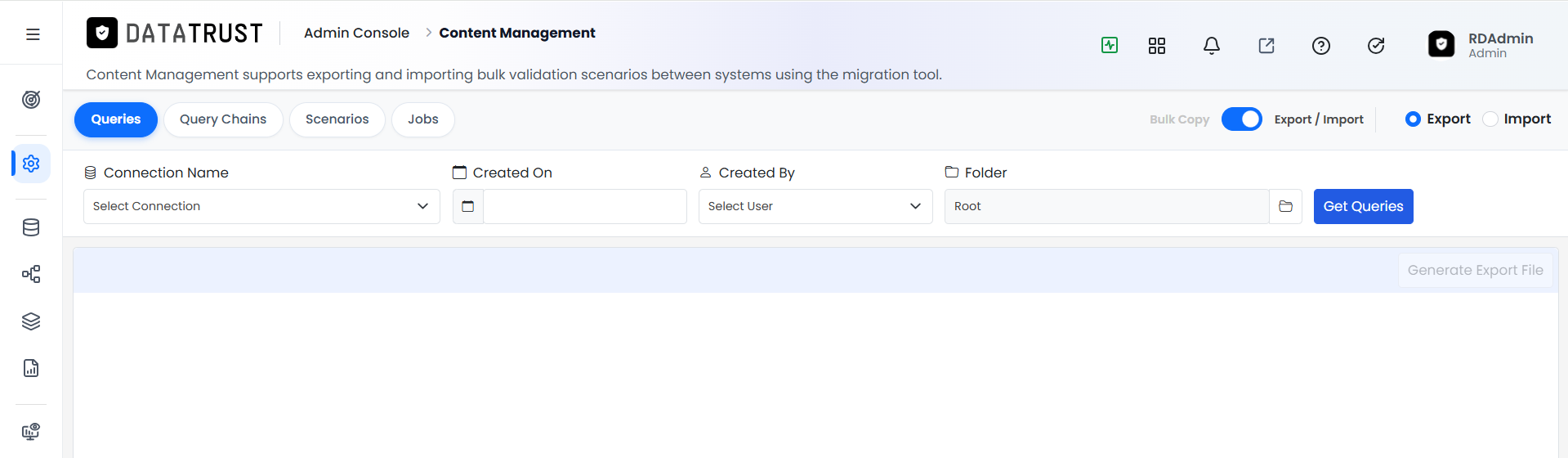Open the target icon in sidebar
The height and width of the screenshot is (458, 1568).
pyautogui.click(x=31, y=100)
